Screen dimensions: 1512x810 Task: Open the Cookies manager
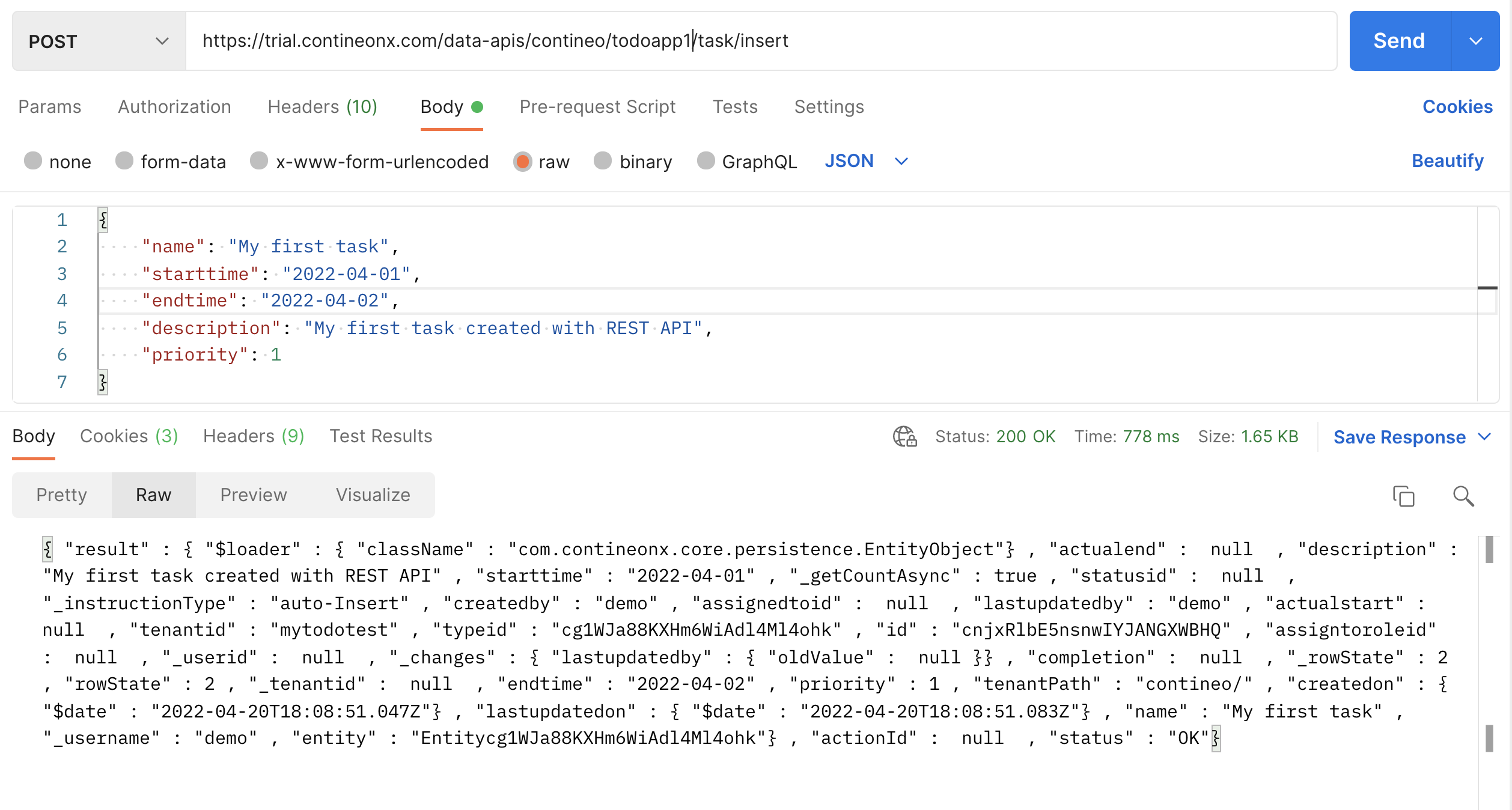point(1457,106)
